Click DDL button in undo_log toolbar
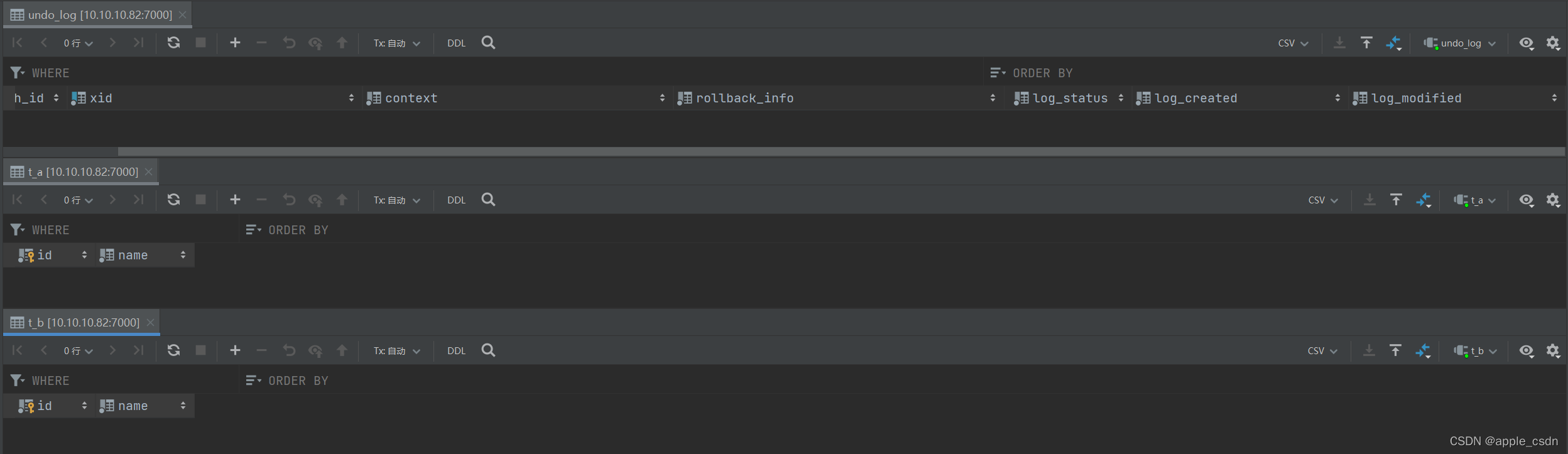This screenshot has height=454, width=1568. (457, 43)
